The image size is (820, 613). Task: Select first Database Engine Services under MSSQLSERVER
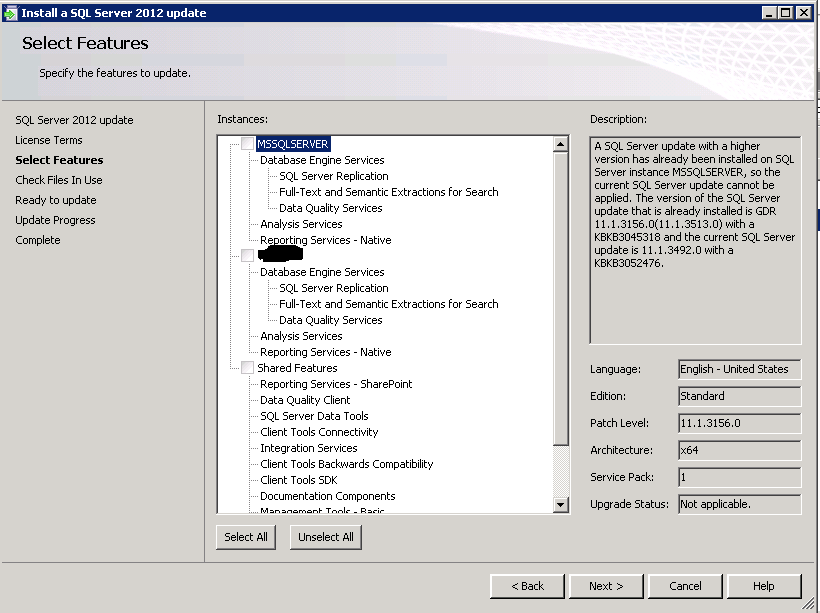coord(322,160)
